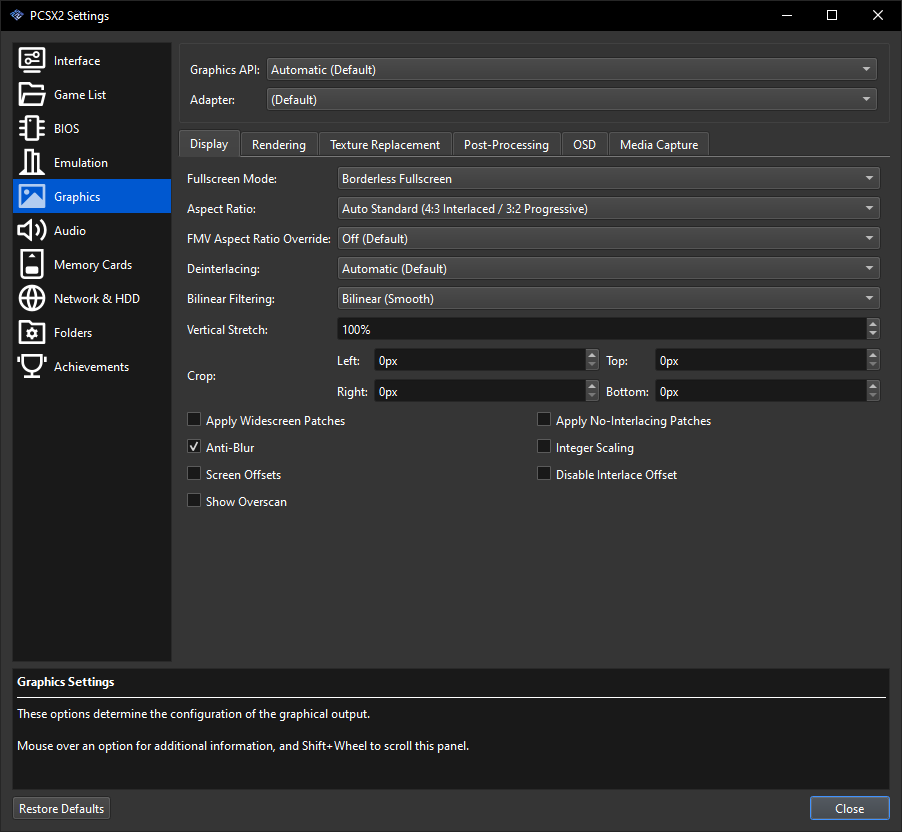Click the Emulation settings icon
The height and width of the screenshot is (832, 902).
pos(32,162)
